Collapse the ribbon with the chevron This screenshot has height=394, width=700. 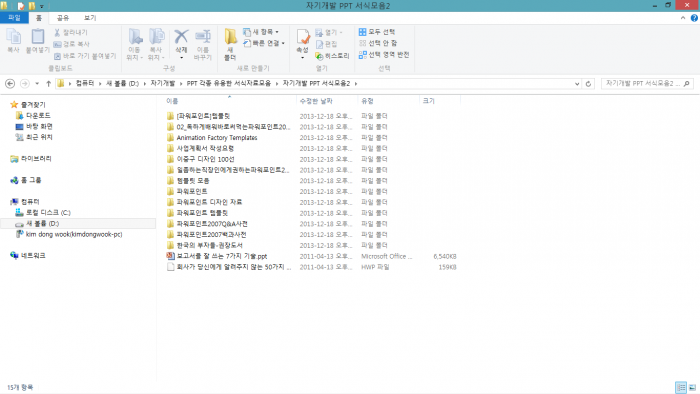pyautogui.click(x=683, y=18)
